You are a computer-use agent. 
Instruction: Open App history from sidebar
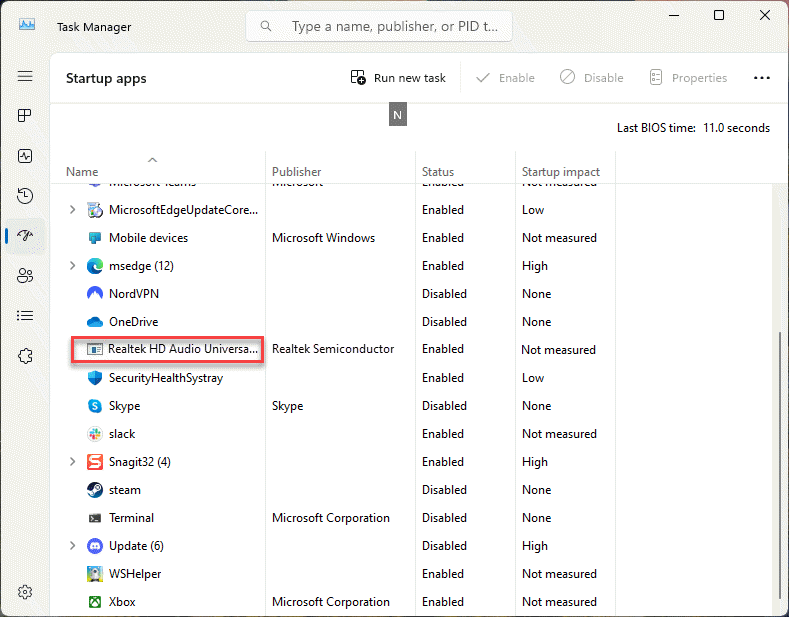pyautogui.click(x=25, y=196)
